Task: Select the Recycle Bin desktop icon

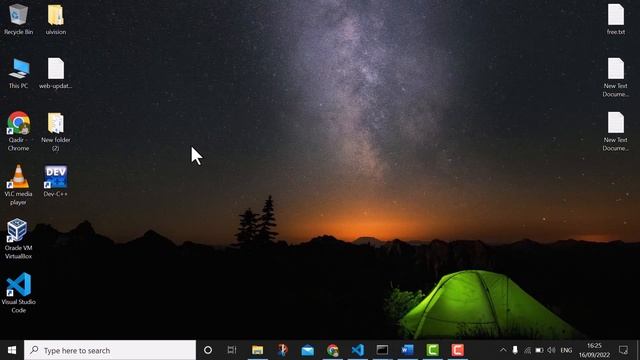Action: tap(18, 19)
